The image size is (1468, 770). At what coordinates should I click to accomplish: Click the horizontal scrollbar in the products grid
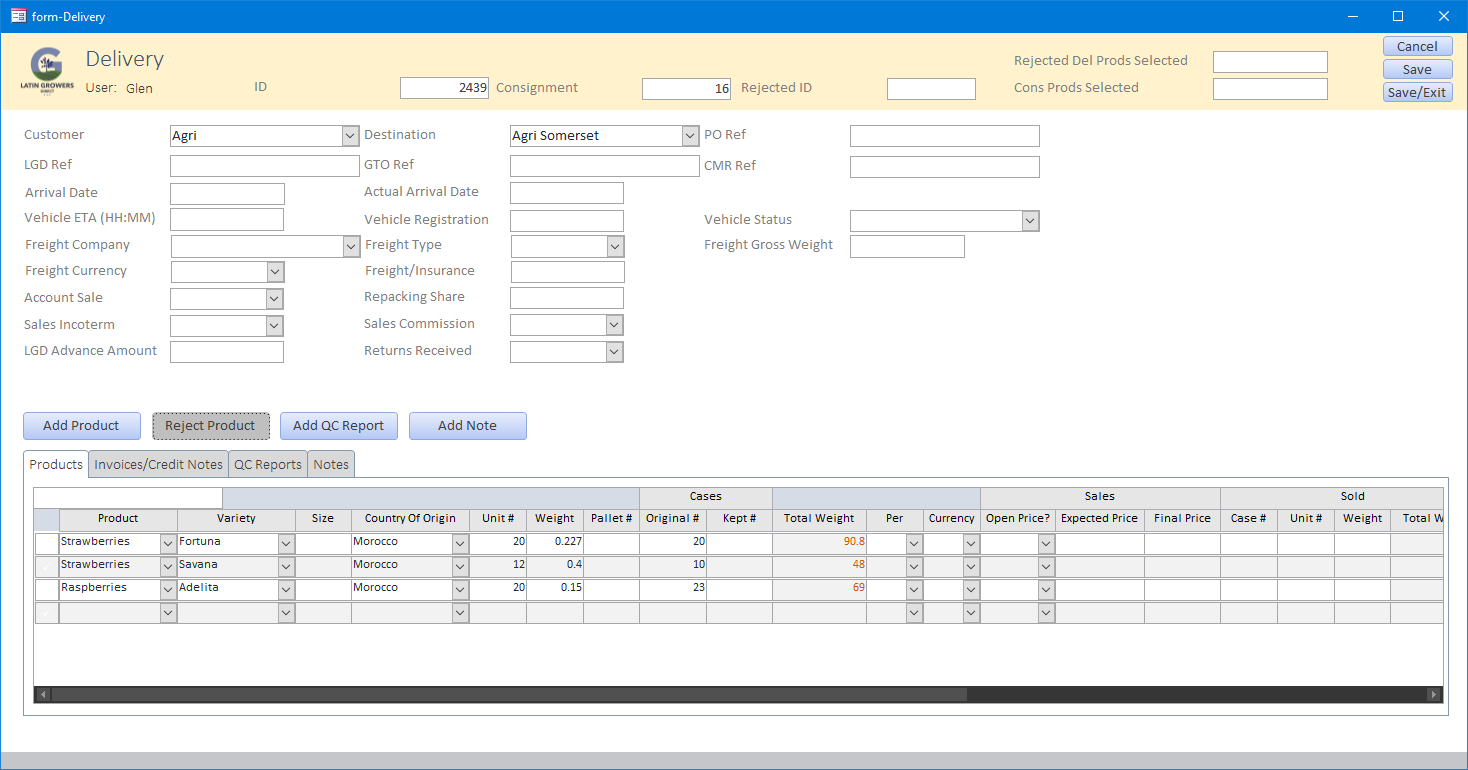coord(510,694)
